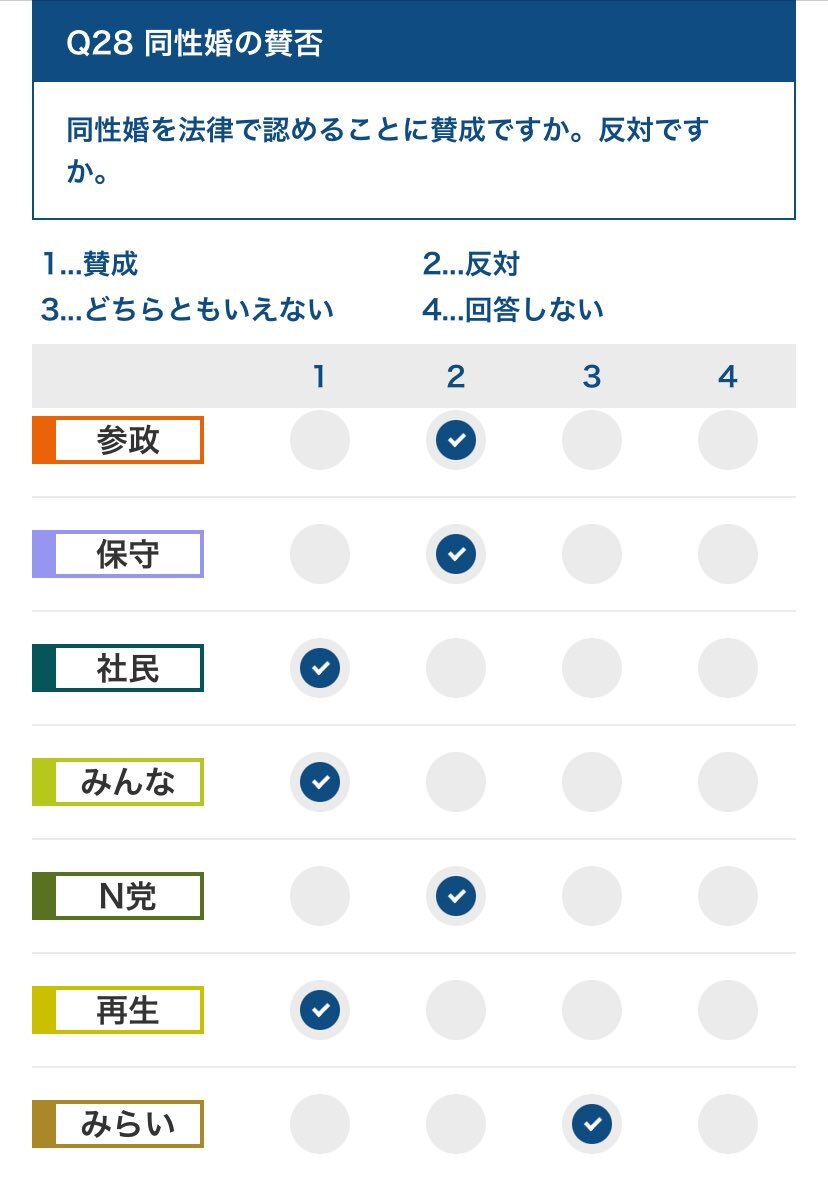This screenshot has height=1177, width=828.
Task: Select option 1 for N党 party
Action: click(320, 896)
